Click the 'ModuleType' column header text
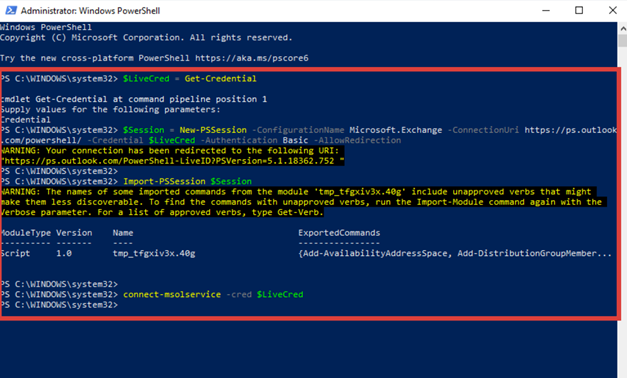 point(26,233)
